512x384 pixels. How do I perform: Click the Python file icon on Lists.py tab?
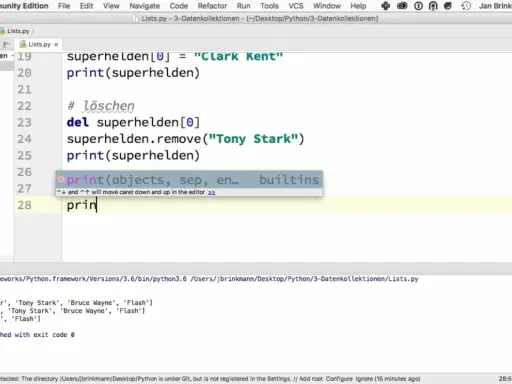pyautogui.click(x=23, y=44)
